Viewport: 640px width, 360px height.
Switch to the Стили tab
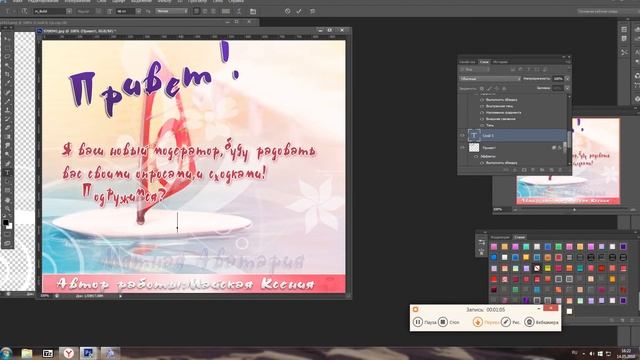[519, 237]
